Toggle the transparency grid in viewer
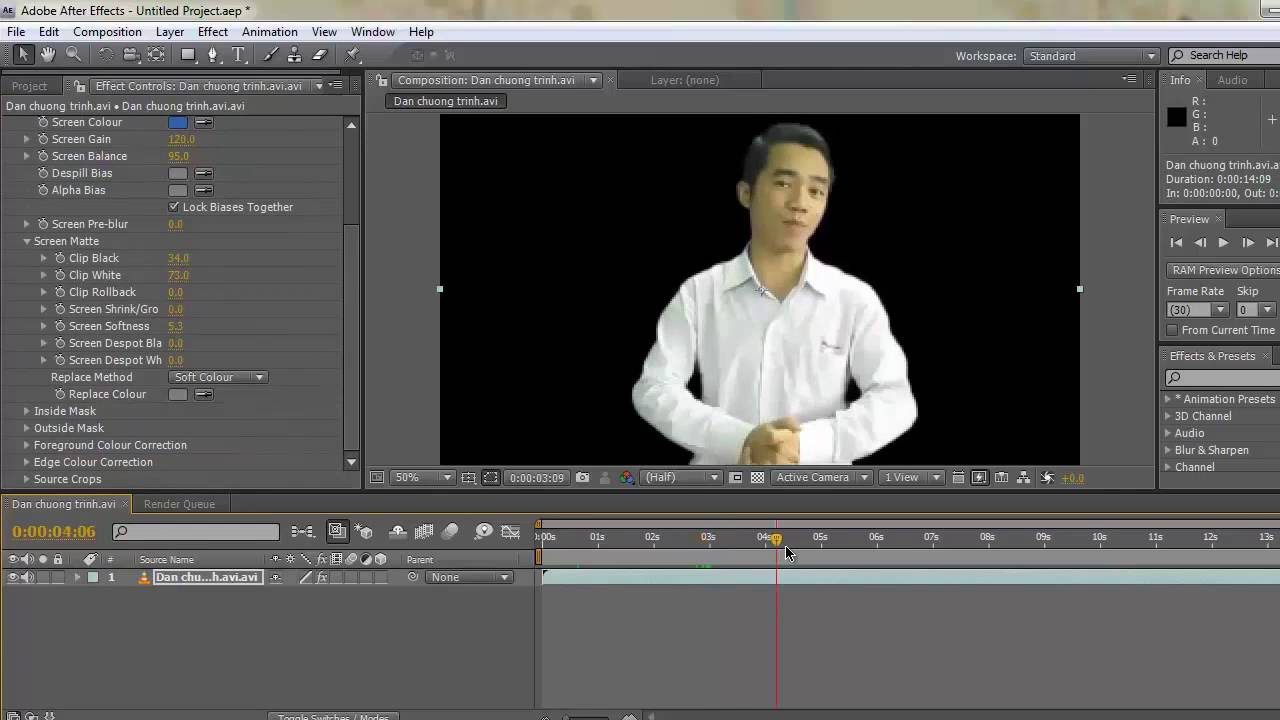The height and width of the screenshot is (720, 1280). 757,478
